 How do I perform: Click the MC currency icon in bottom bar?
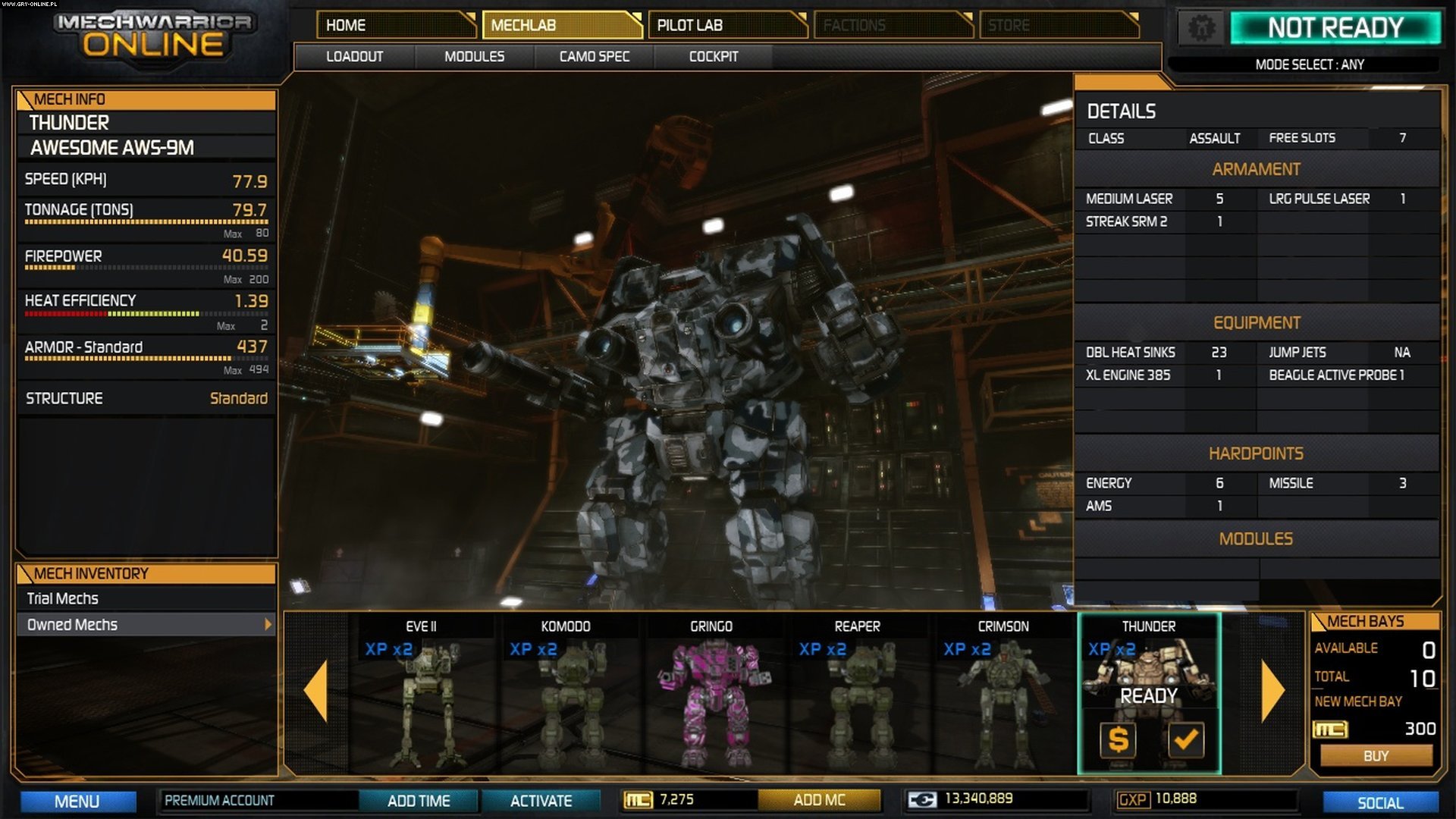pos(638,800)
